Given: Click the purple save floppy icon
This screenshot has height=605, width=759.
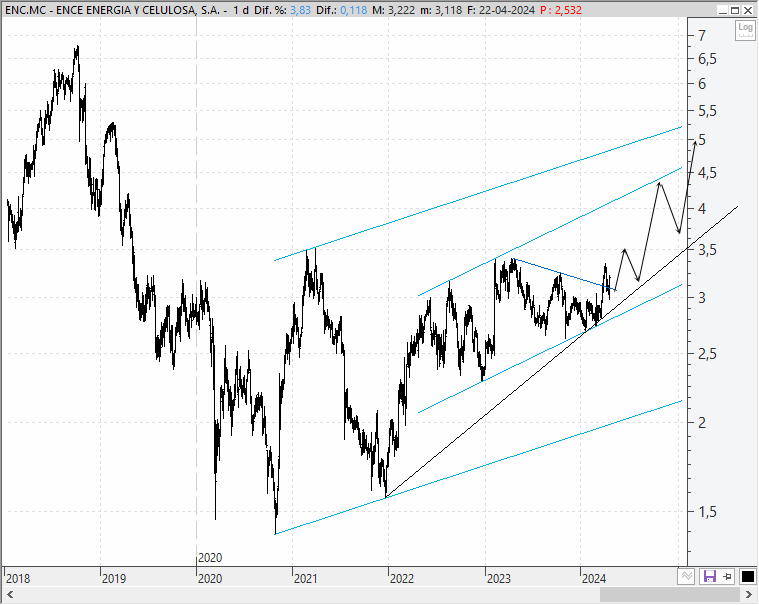Looking at the screenshot, I should point(710,576).
